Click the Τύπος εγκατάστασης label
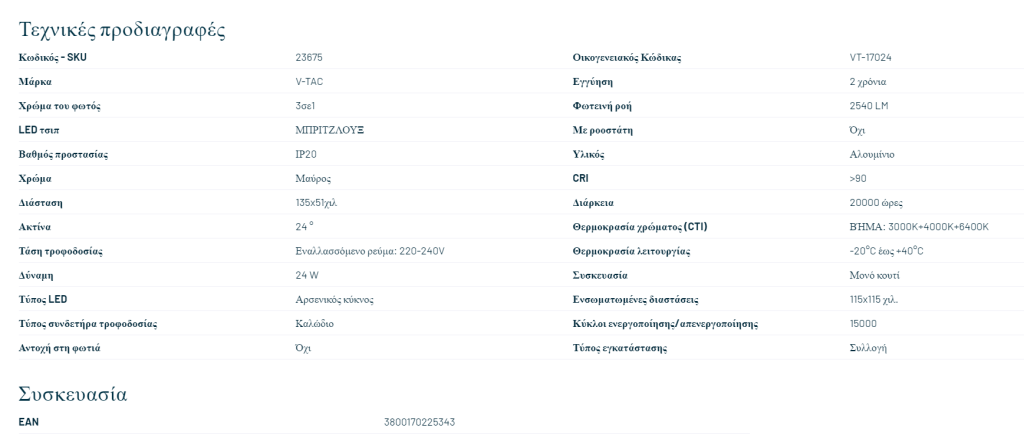 [x=619, y=347]
